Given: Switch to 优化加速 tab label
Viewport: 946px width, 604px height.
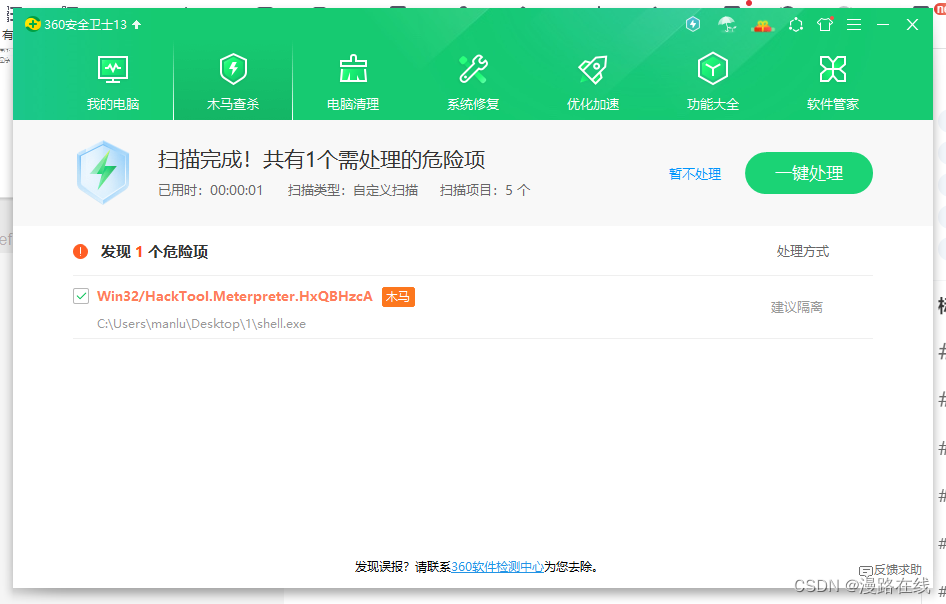Looking at the screenshot, I should click(x=593, y=104).
